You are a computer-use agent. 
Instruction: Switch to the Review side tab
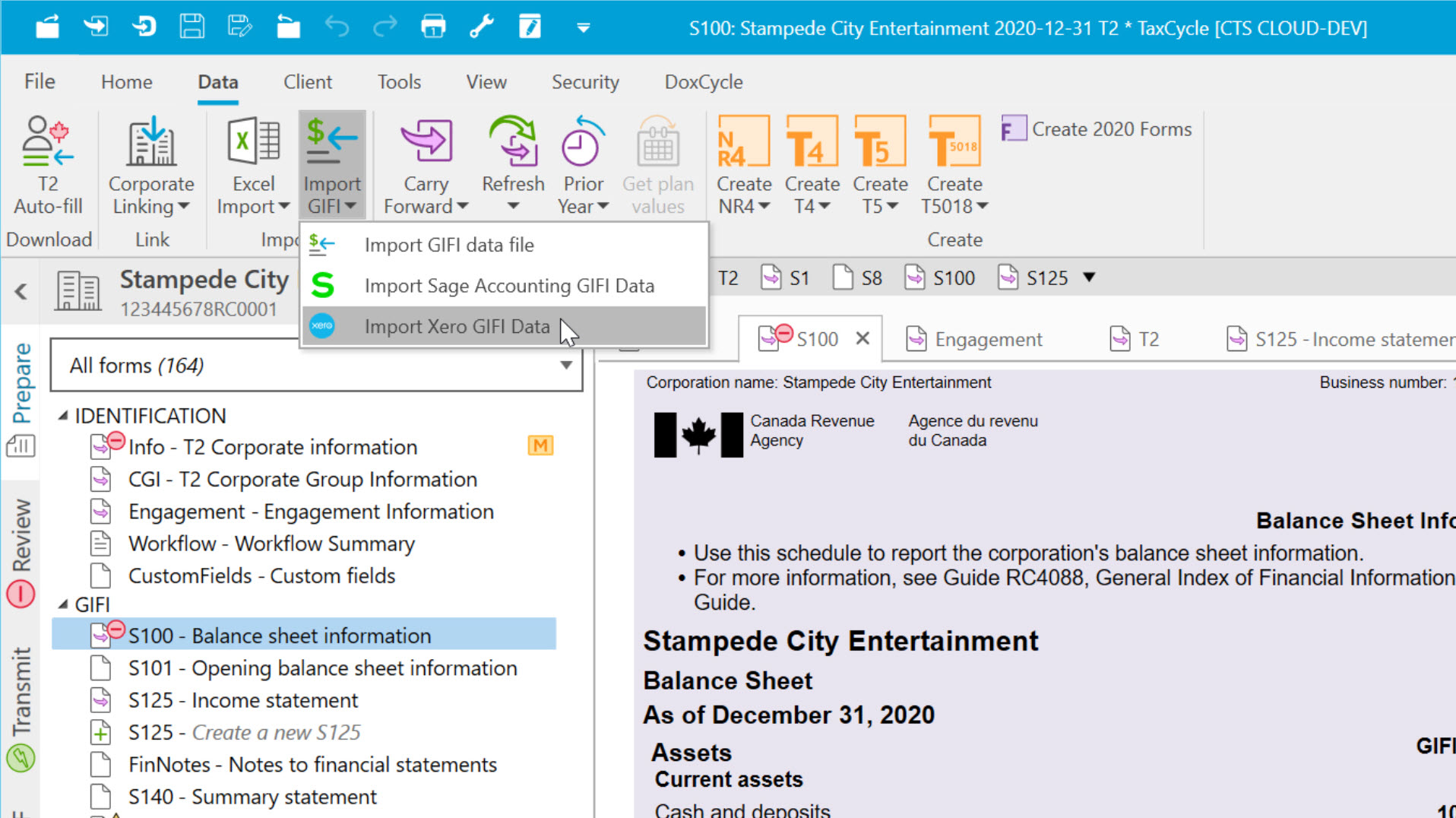point(21,552)
